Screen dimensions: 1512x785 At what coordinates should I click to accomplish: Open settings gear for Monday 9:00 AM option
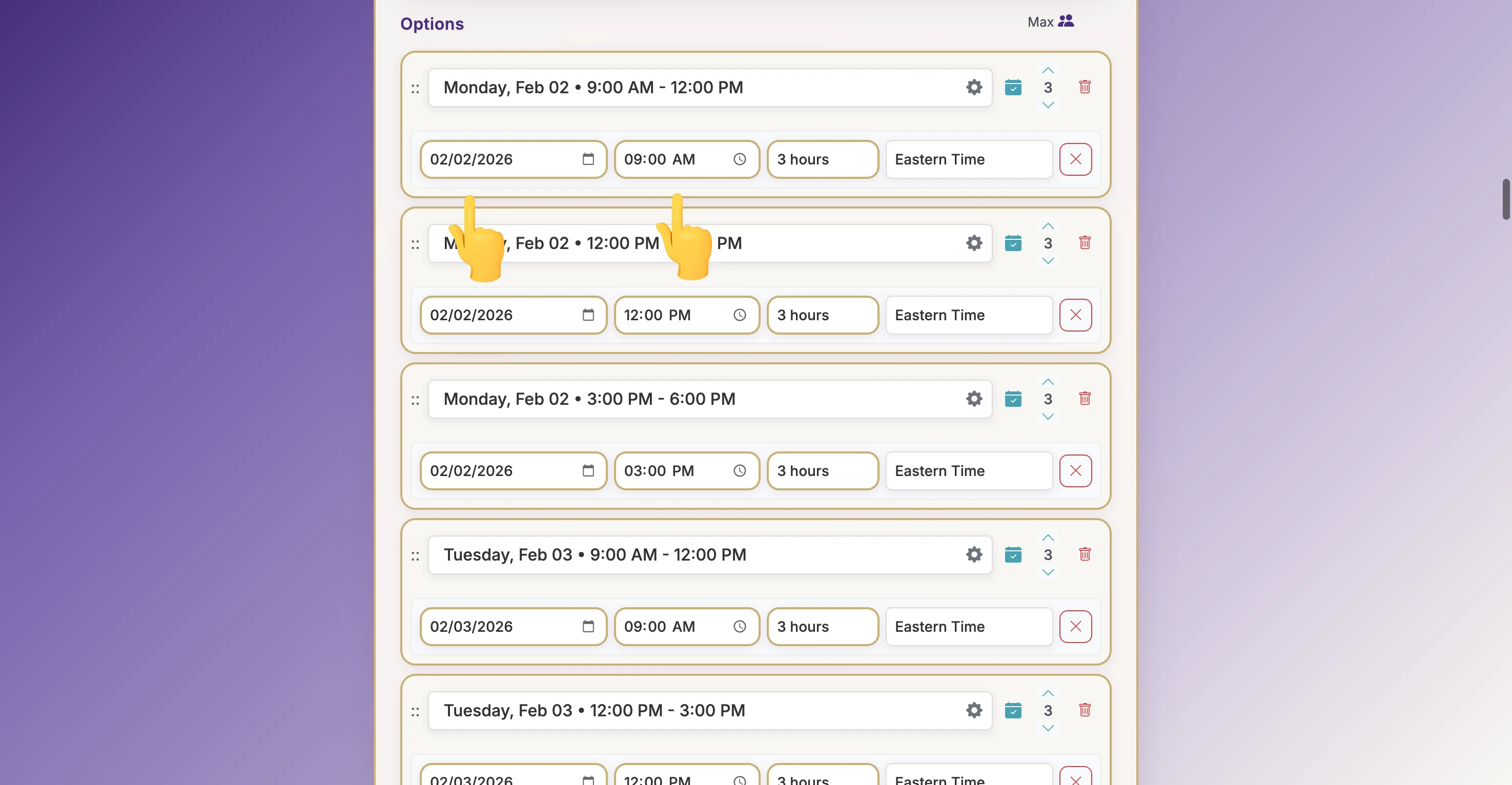(x=974, y=88)
